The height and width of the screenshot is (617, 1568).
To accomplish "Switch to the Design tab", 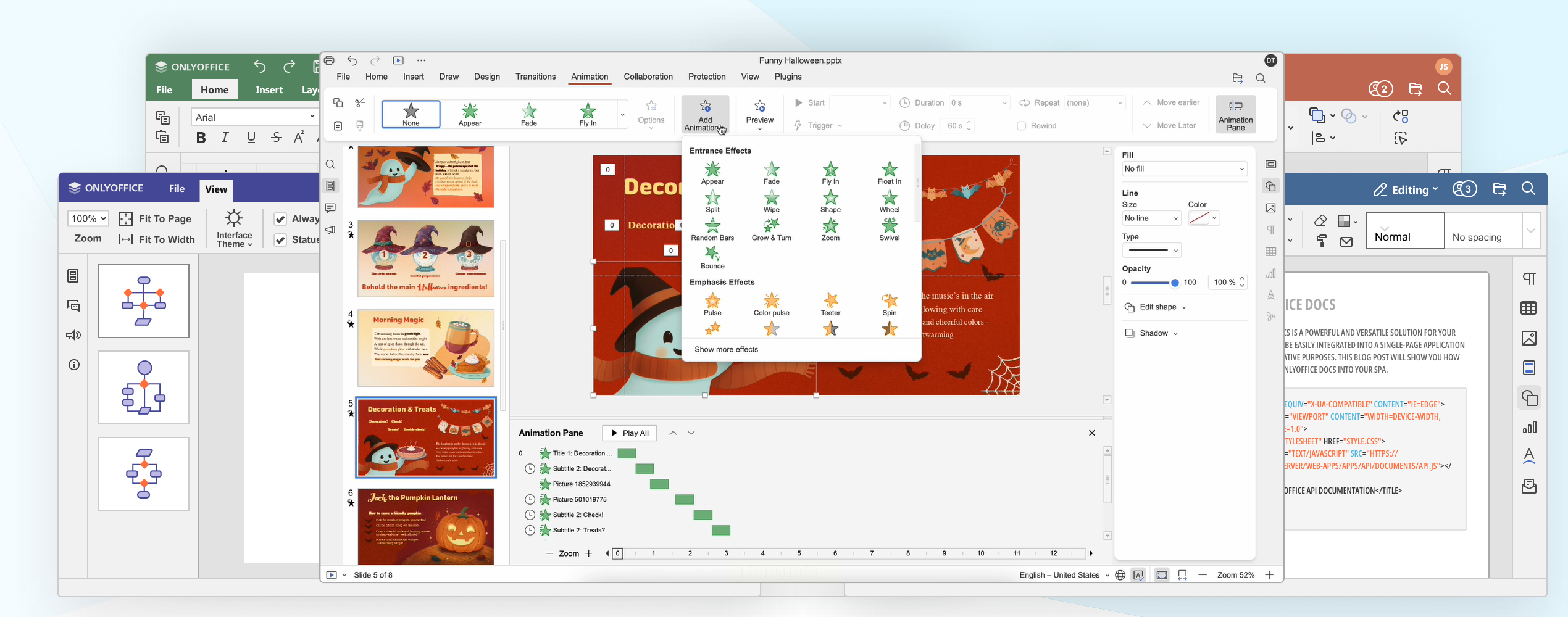I will [x=487, y=77].
